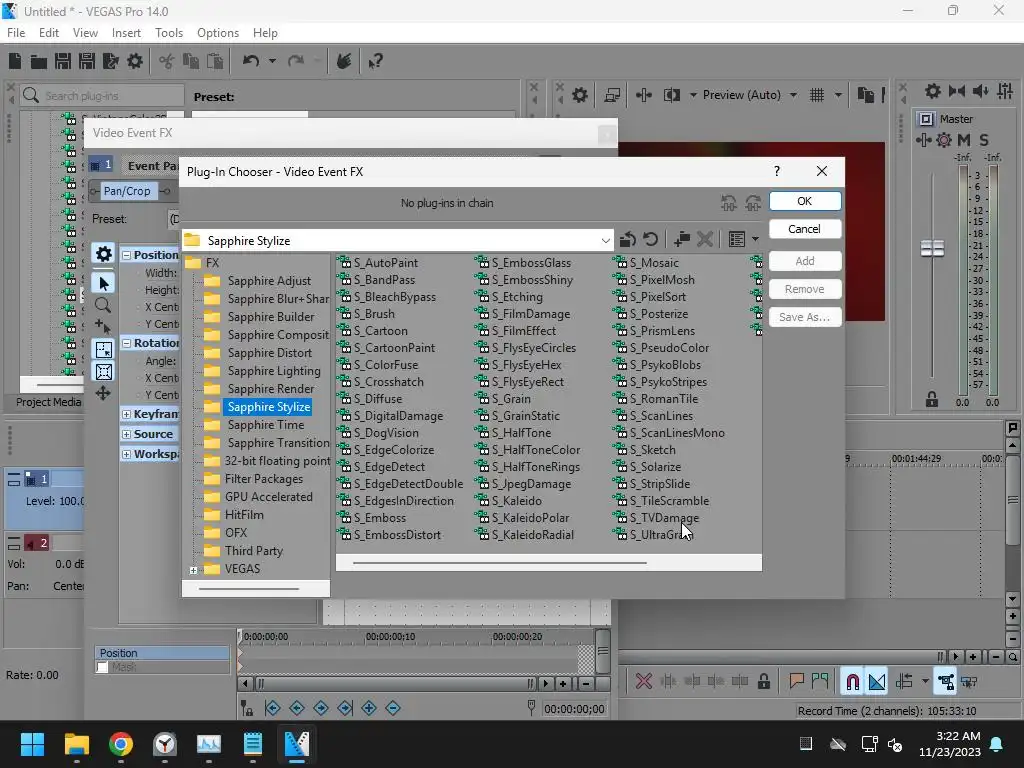Viewport: 1024px width, 768px height.
Task: Expand the Source section in Pan/Crop
Action: [x=126, y=434]
